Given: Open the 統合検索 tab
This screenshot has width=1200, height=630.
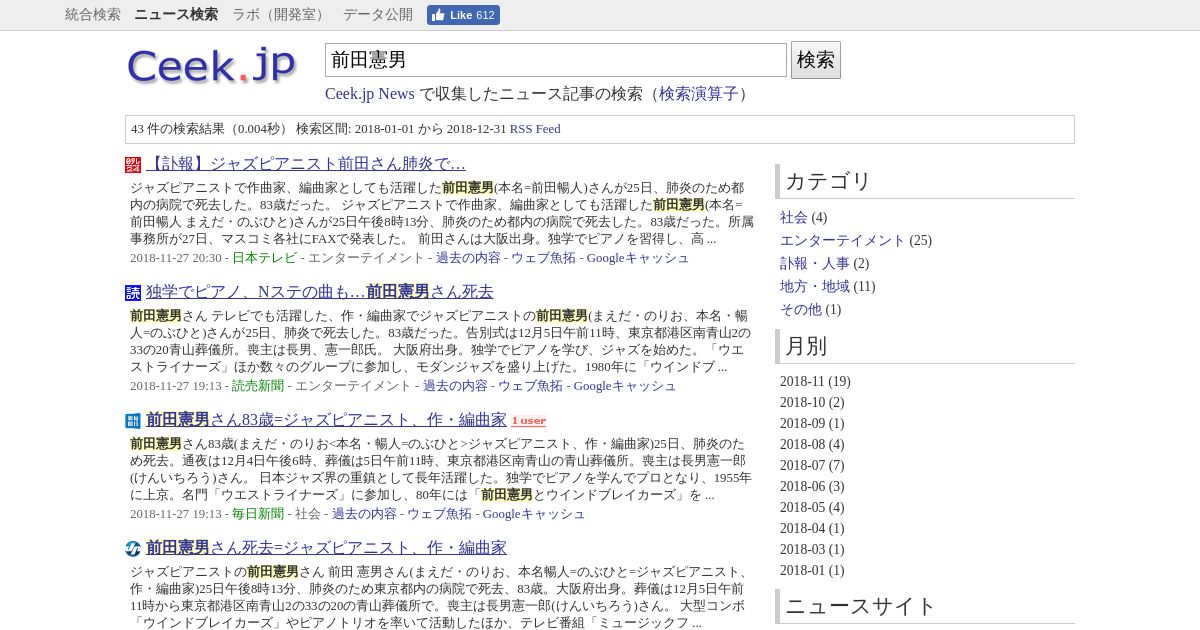Looking at the screenshot, I should pos(93,15).
